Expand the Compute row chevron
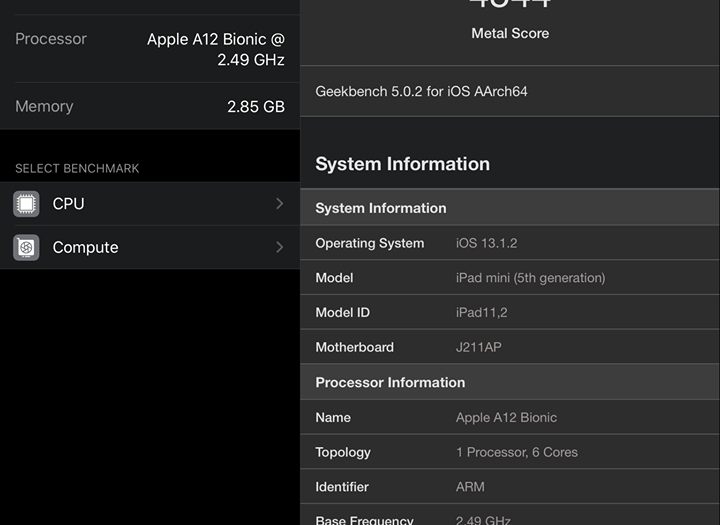This screenshot has height=525, width=720. click(x=279, y=248)
